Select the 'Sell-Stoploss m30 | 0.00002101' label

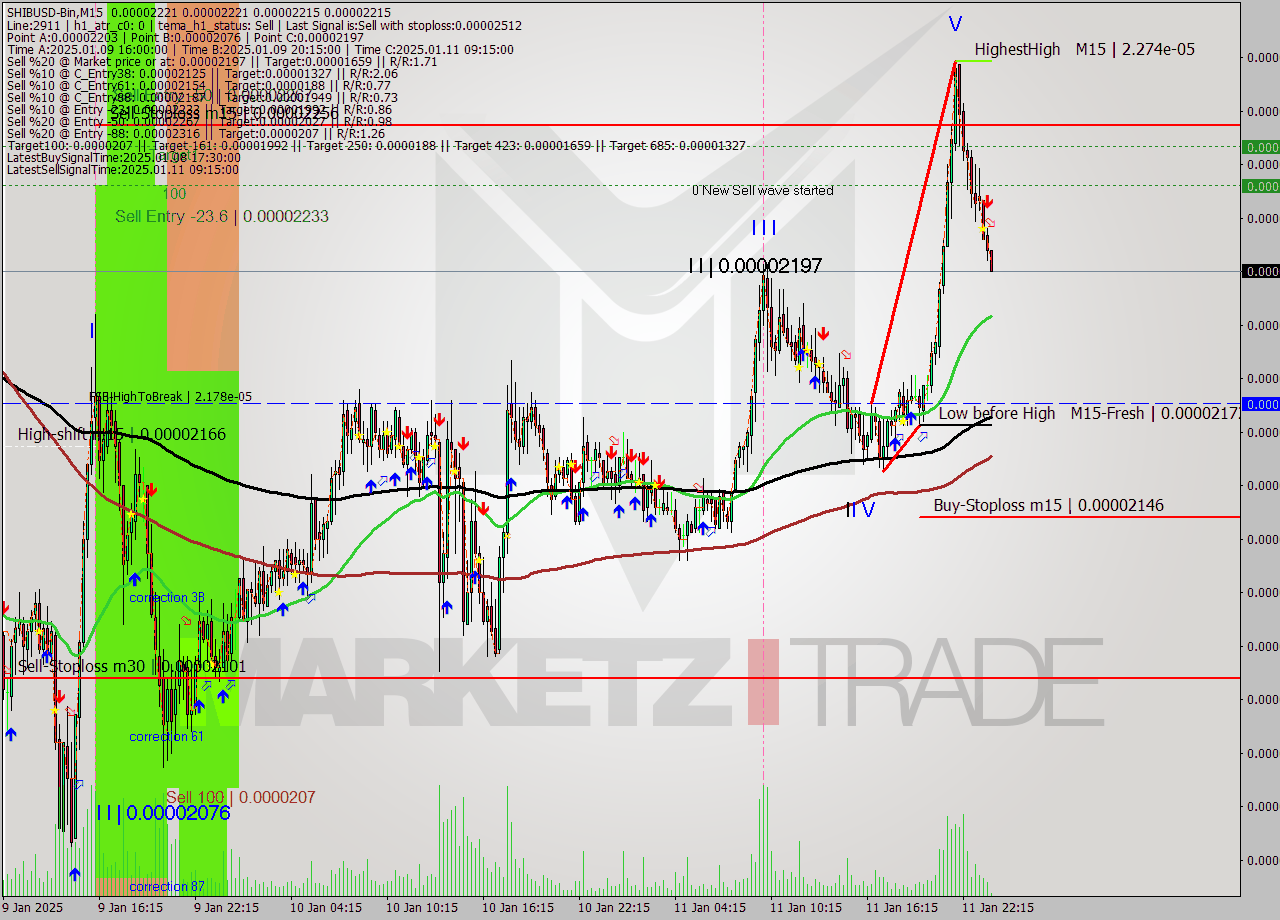click(131, 666)
